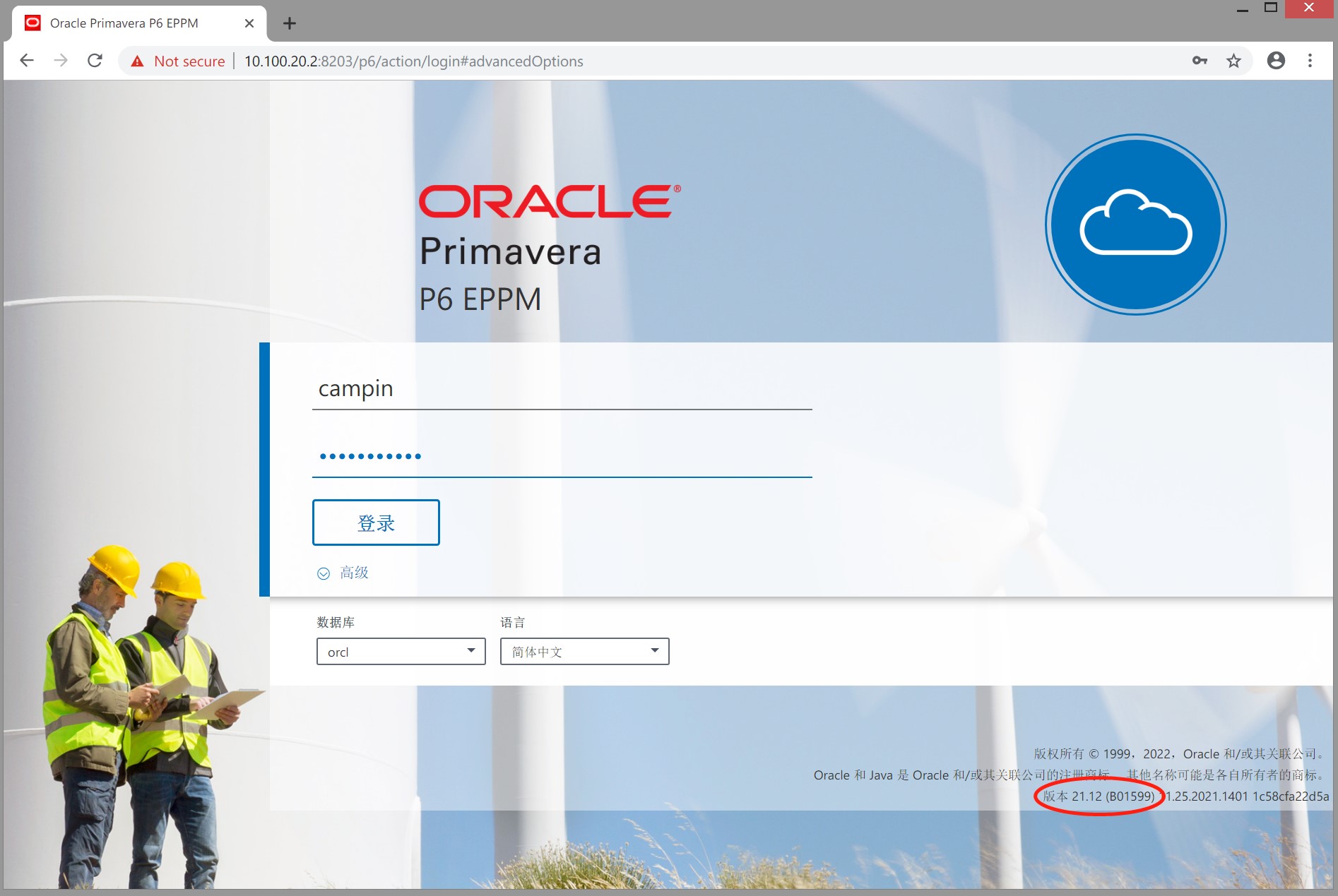The width and height of the screenshot is (1338, 896).
Task: Maximize the browser window
Action: tap(1271, 8)
